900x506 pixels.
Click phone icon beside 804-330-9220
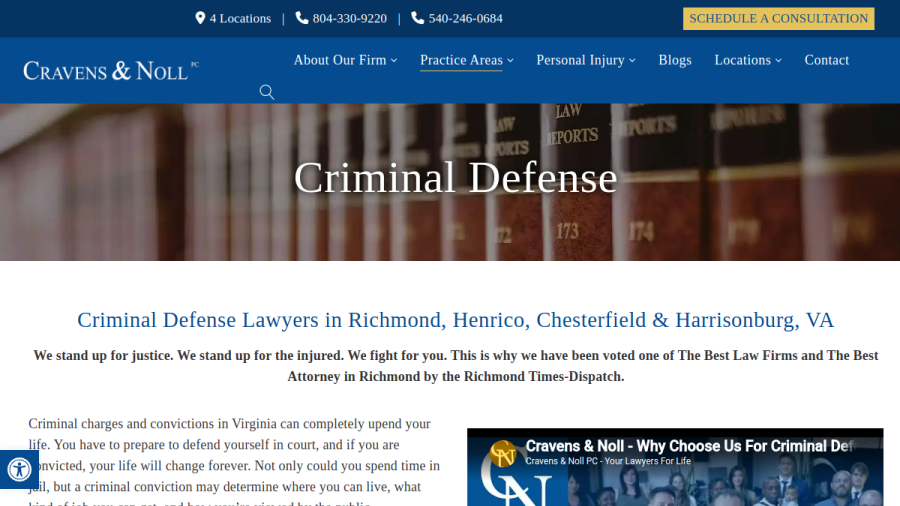pyautogui.click(x=302, y=18)
